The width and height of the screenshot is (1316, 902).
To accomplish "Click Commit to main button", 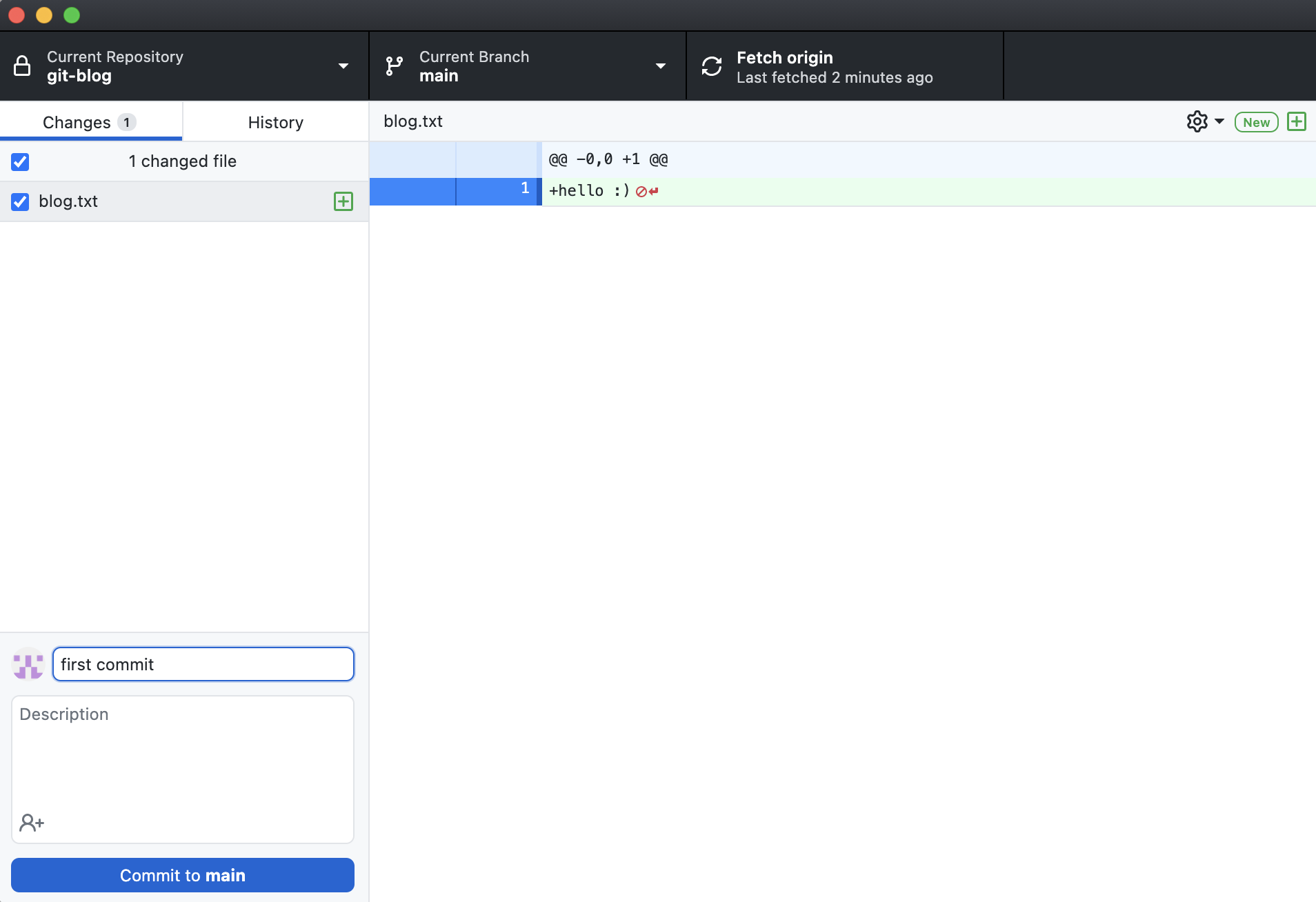I will 183,875.
